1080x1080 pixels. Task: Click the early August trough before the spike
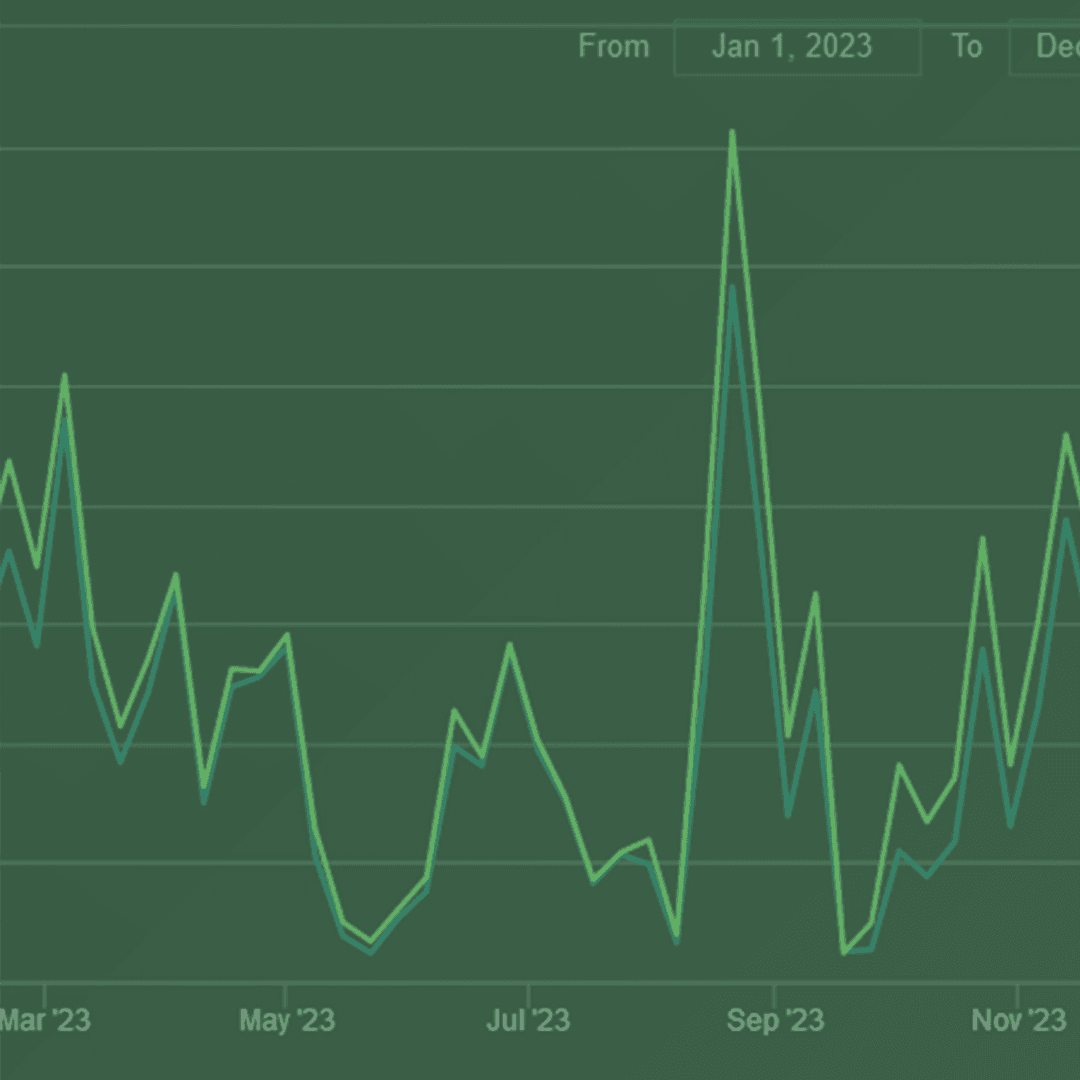coord(677,936)
